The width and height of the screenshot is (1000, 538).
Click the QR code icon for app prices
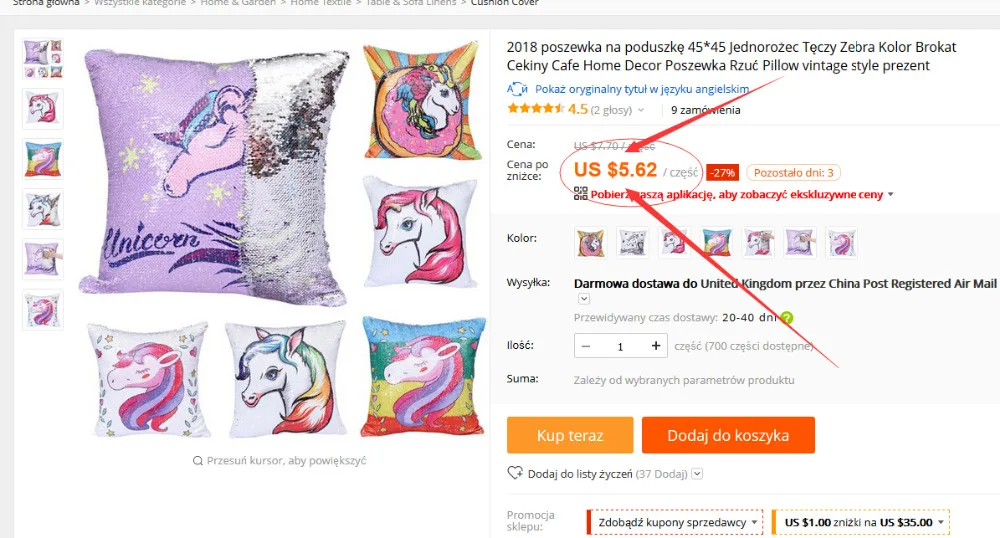coord(580,193)
